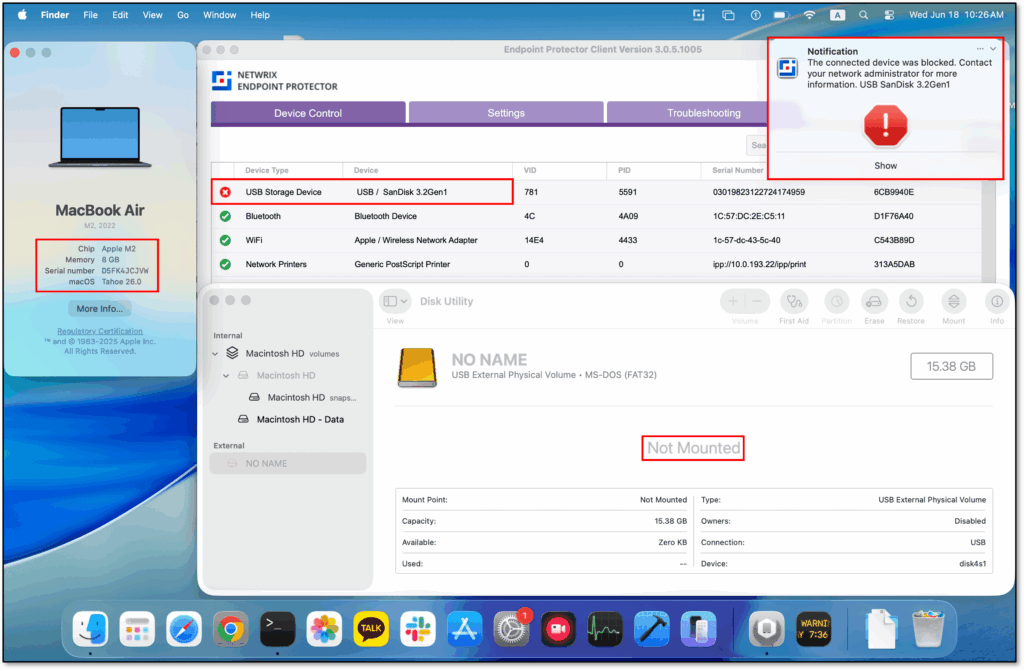The height and width of the screenshot is (670, 1024).
Task: Click the More Info... button
Action: (x=99, y=309)
